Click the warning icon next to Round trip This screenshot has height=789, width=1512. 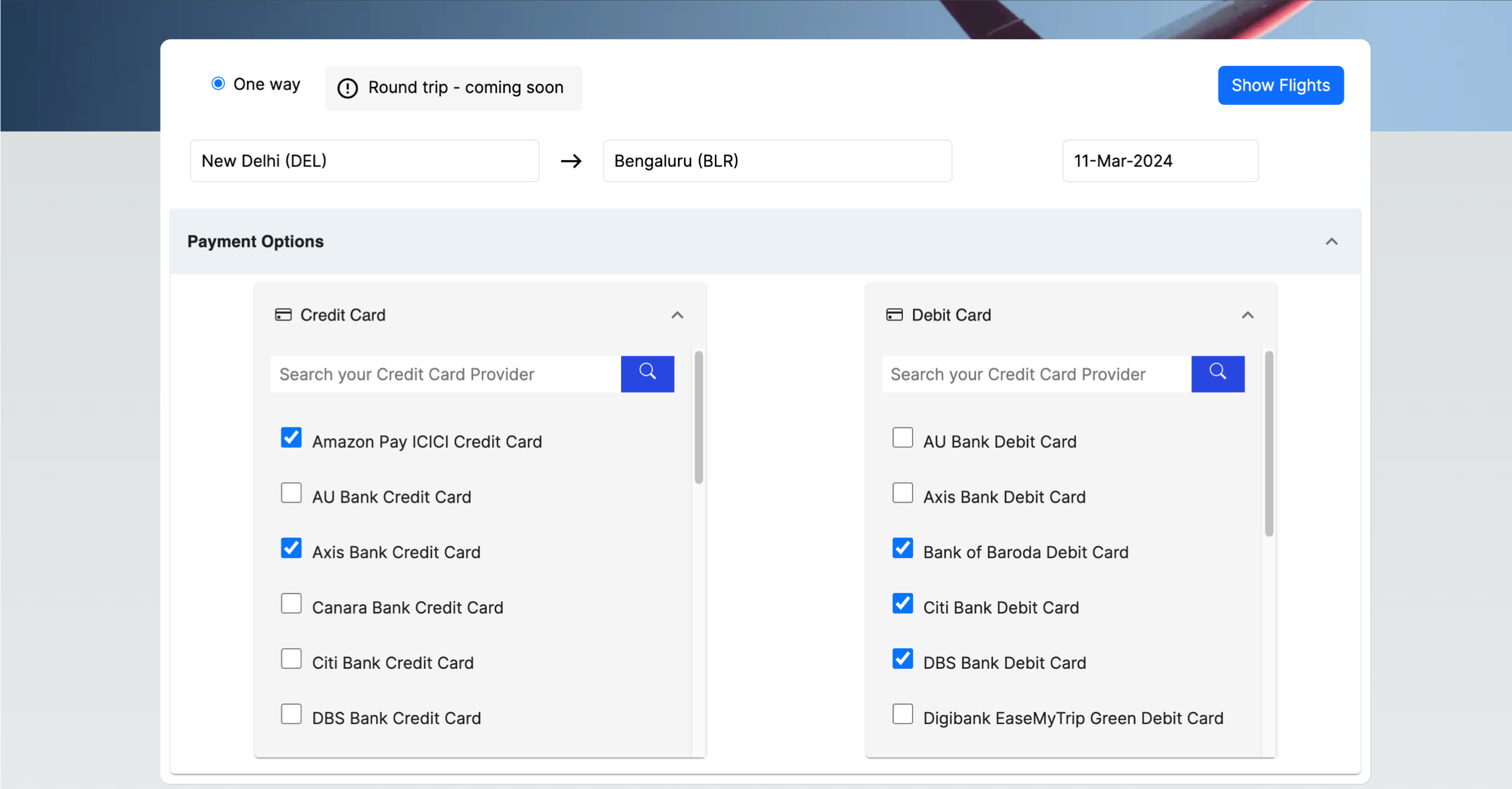point(347,88)
